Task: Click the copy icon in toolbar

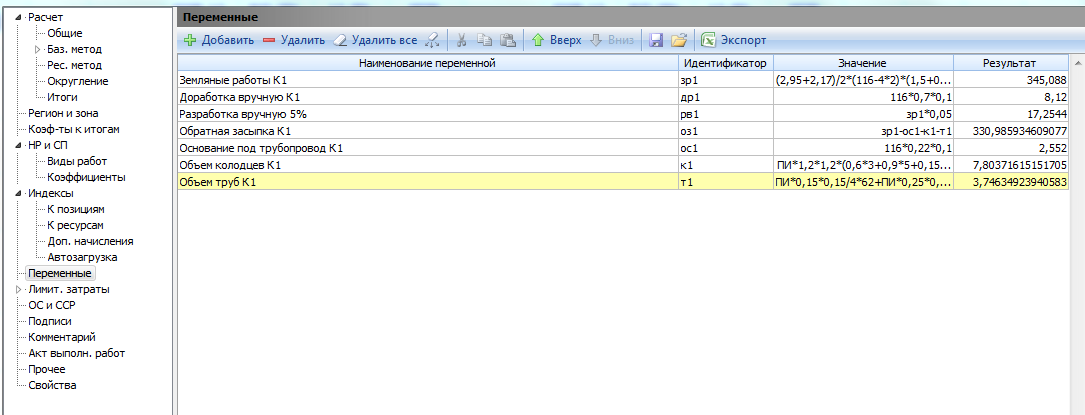Action: click(485, 41)
